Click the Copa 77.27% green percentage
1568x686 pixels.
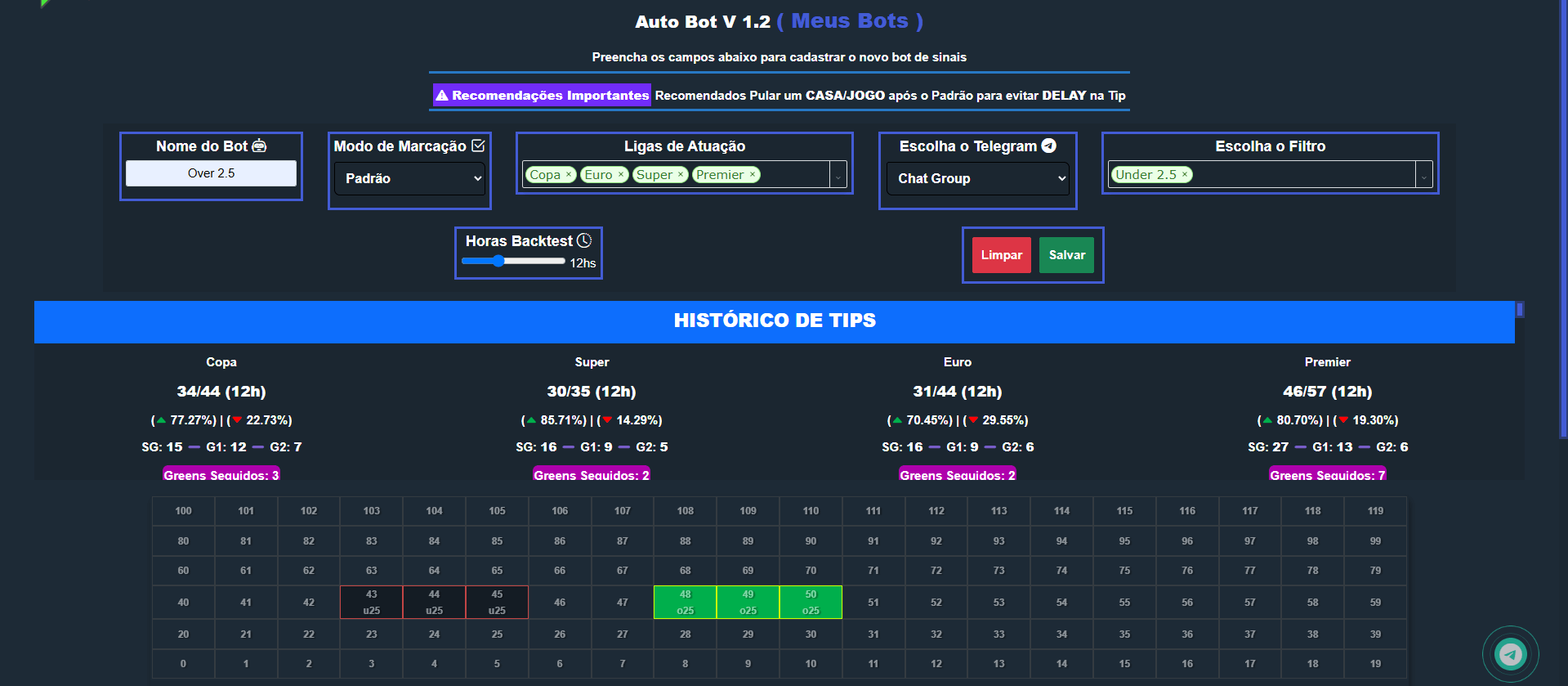tap(184, 420)
